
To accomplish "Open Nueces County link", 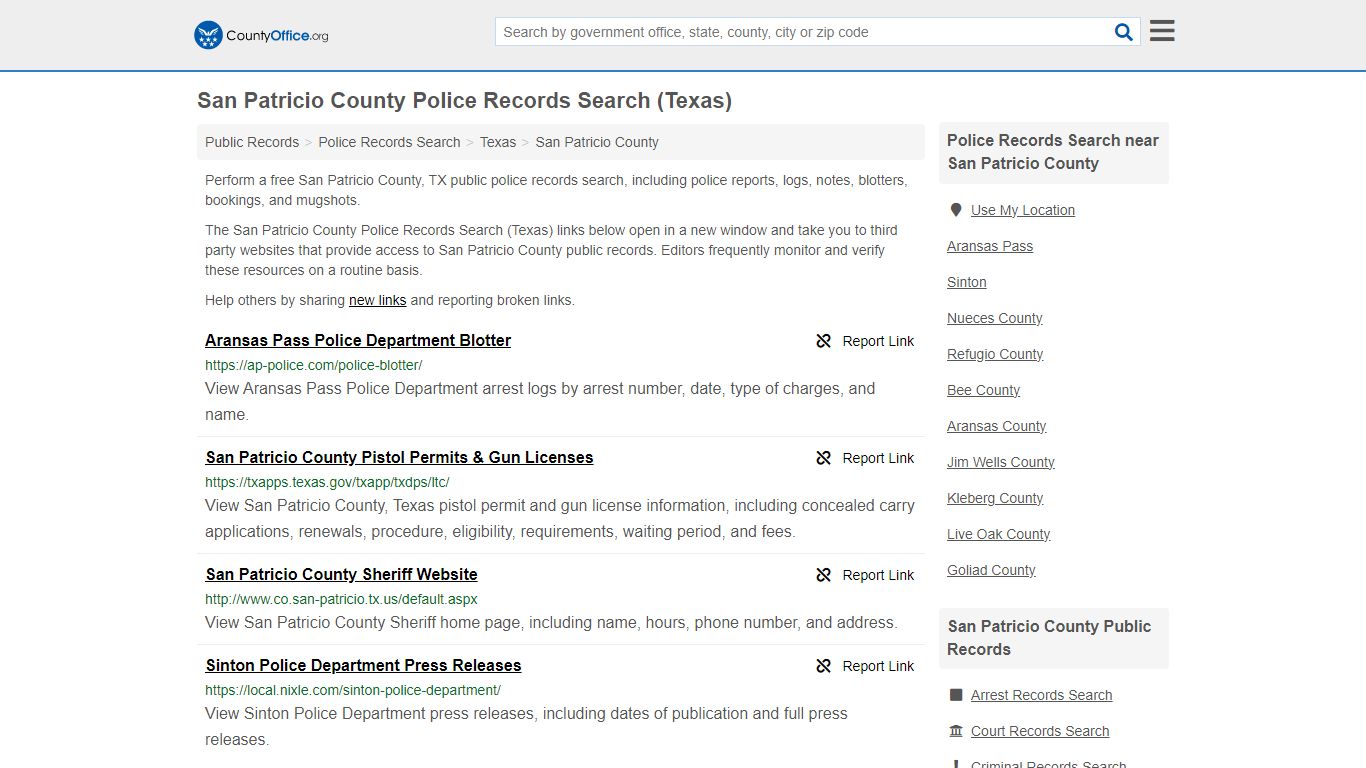I will [995, 318].
